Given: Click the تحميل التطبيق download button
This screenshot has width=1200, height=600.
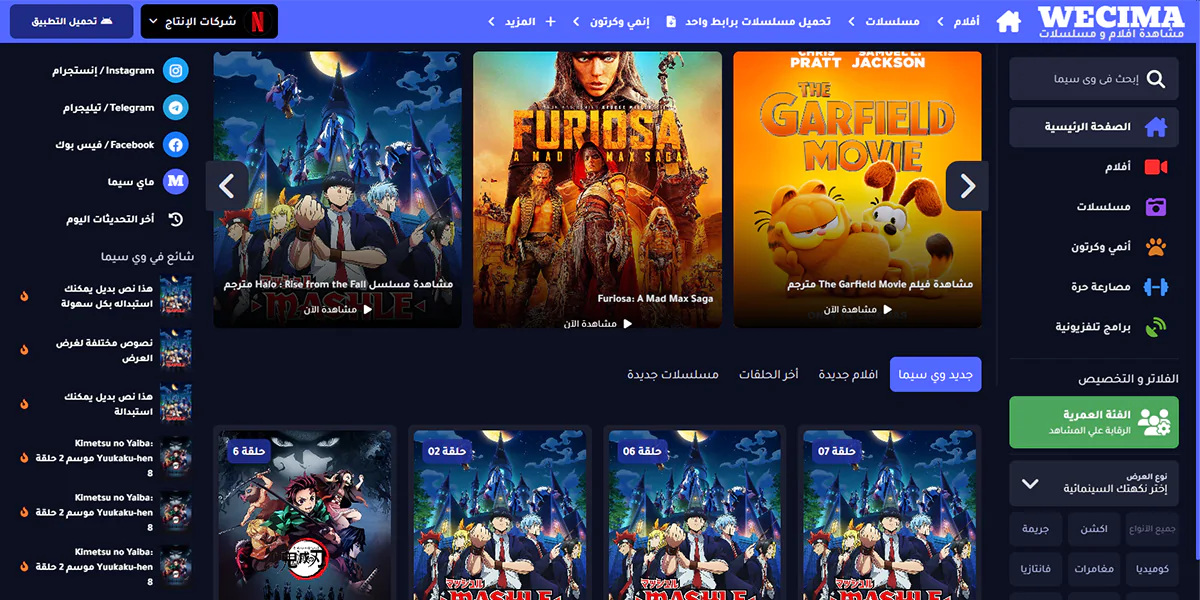Looking at the screenshot, I should (72, 21).
